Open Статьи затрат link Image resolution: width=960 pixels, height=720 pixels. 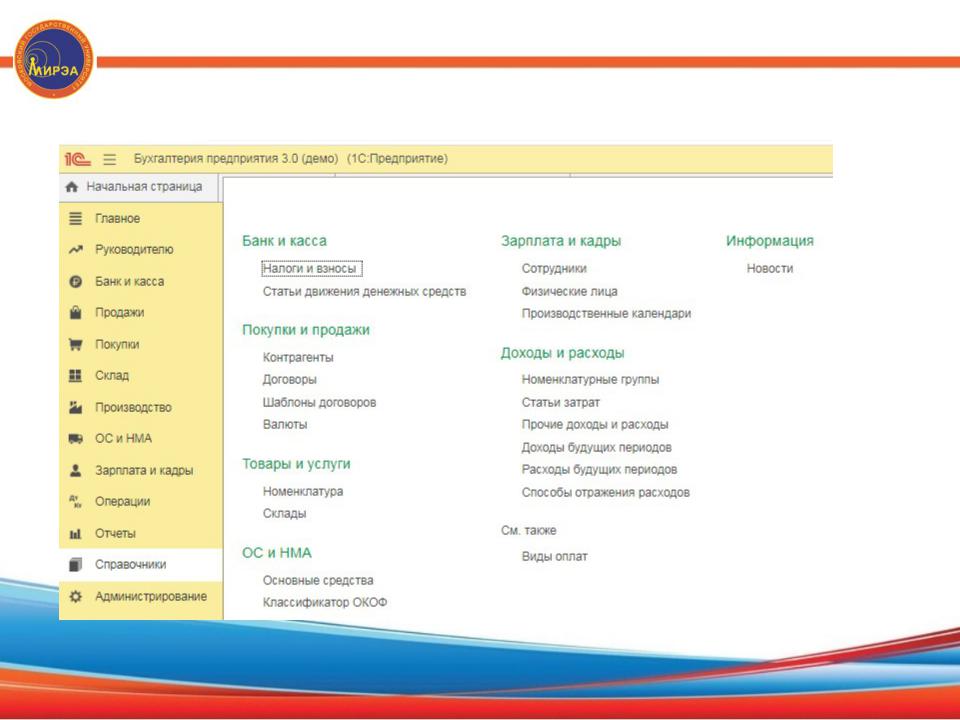(561, 402)
